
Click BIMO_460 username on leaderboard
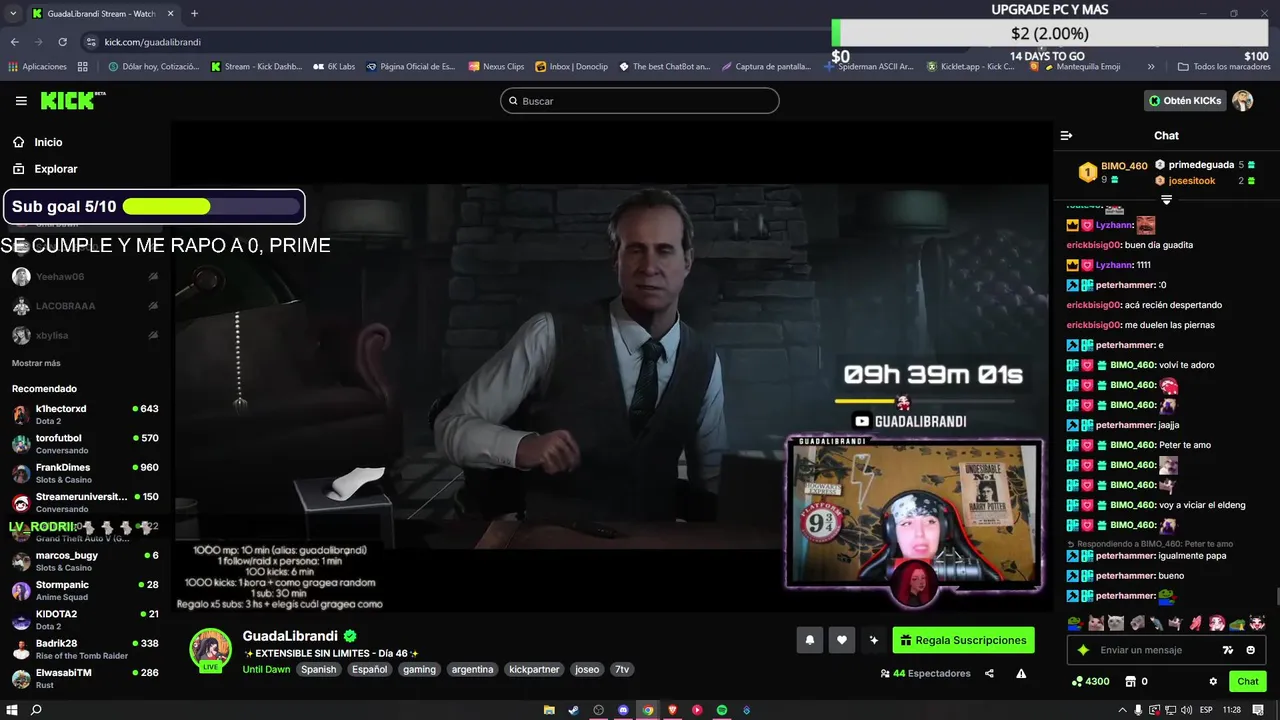(x=1124, y=166)
